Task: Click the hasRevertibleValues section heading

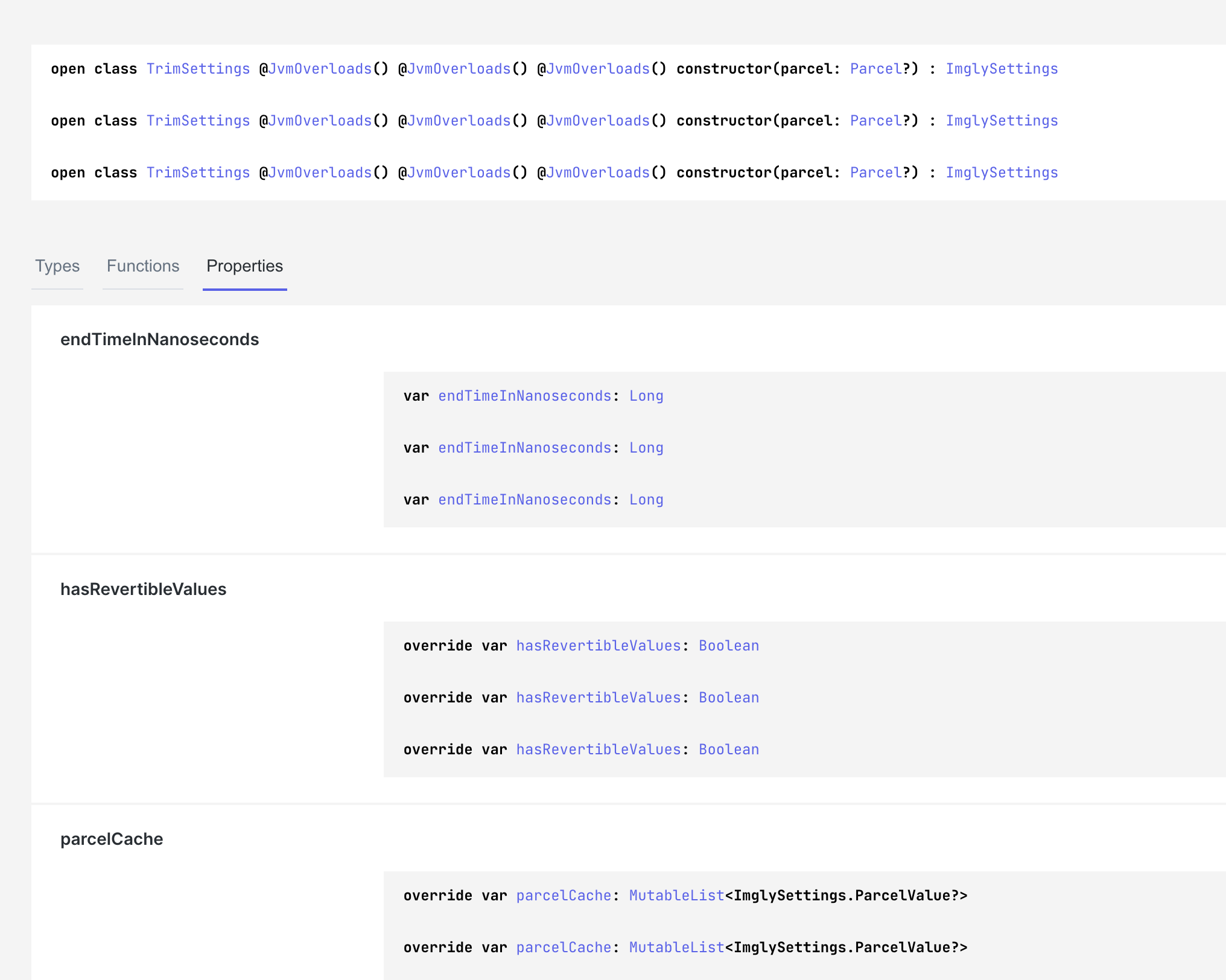Action: [x=143, y=589]
